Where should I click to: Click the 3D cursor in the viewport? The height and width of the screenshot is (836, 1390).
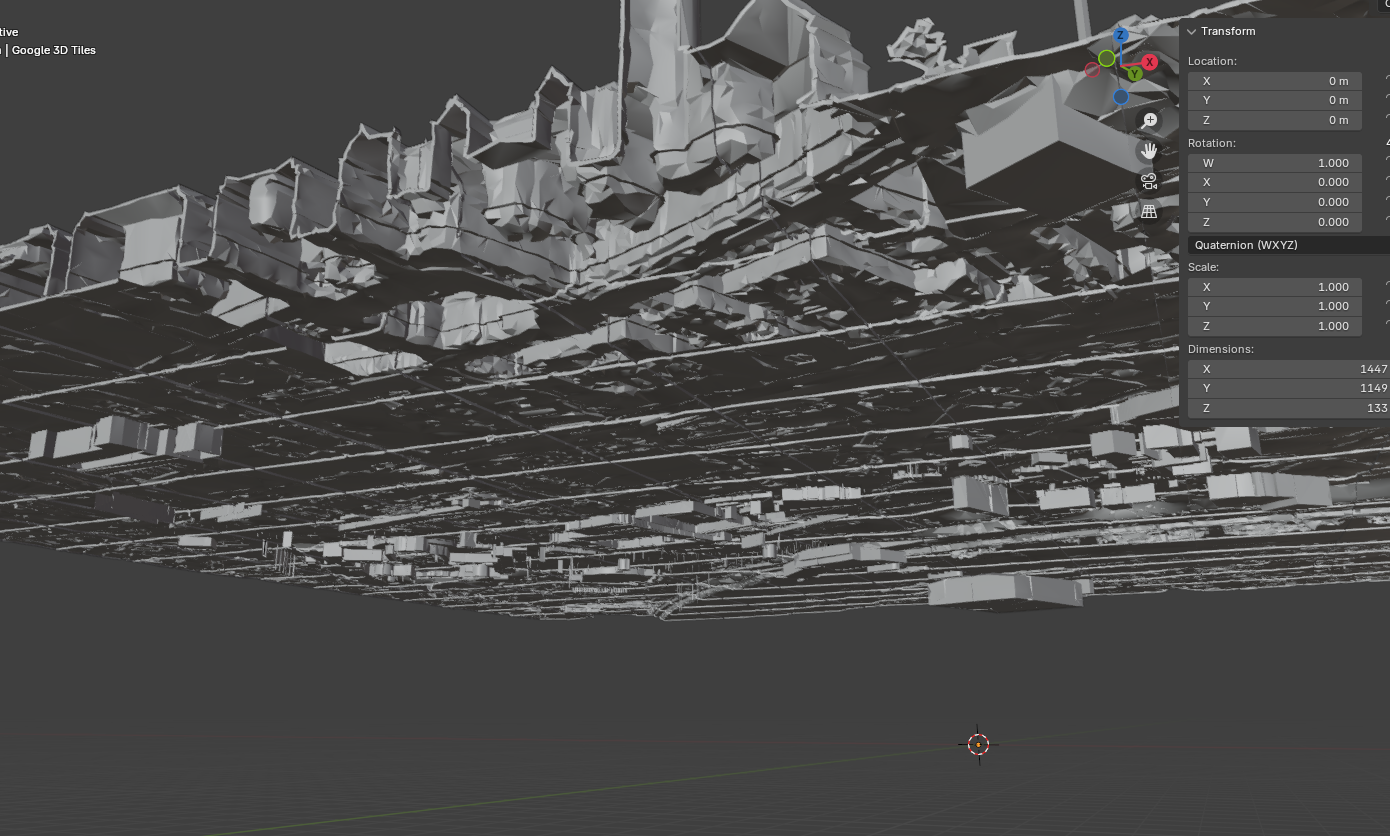pyautogui.click(x=978, y=744)
